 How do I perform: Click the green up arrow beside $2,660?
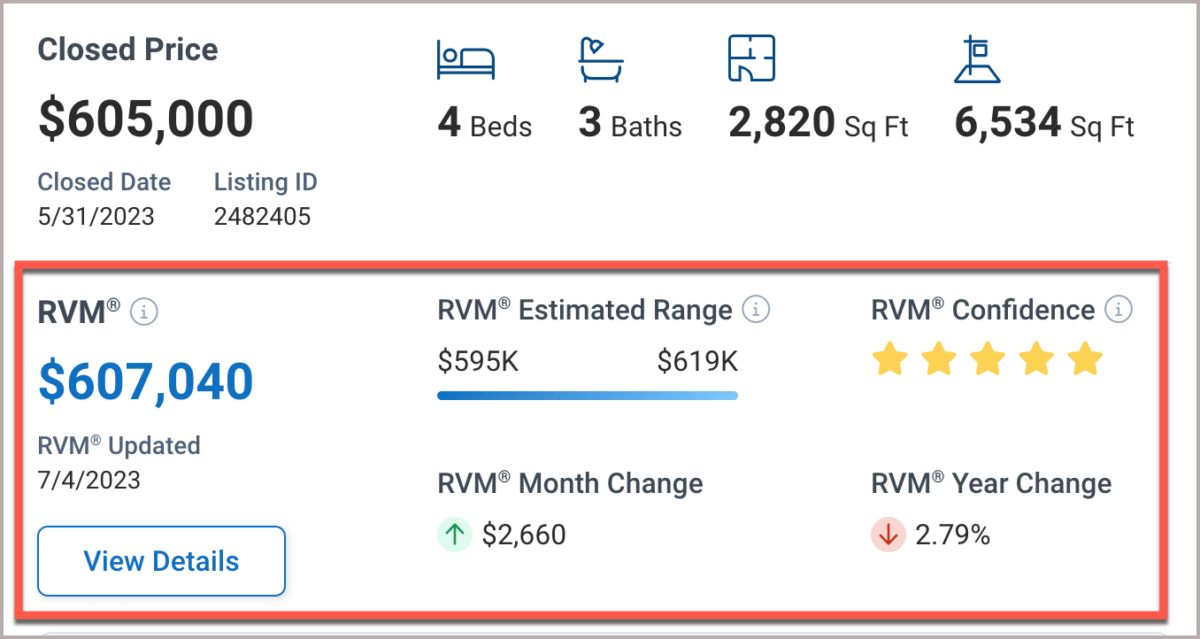[x=455, y=535]
